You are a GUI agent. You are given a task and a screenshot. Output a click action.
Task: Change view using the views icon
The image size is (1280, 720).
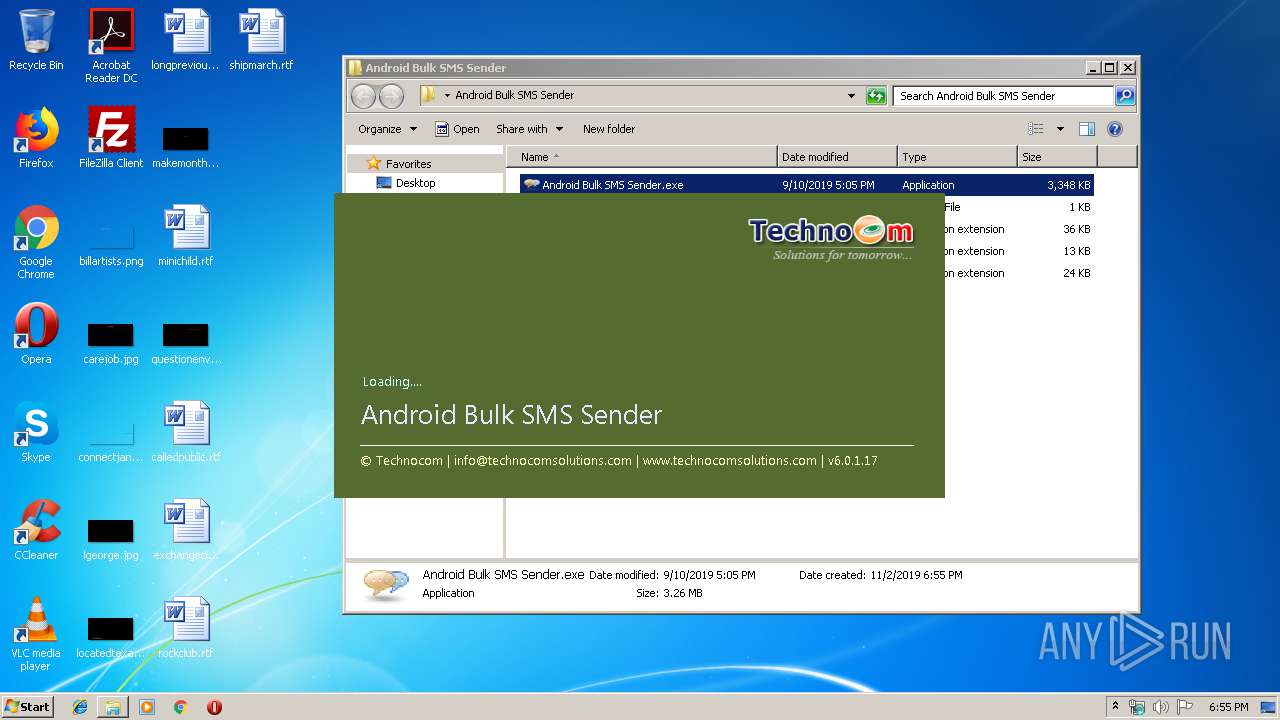pos(1036,129)
